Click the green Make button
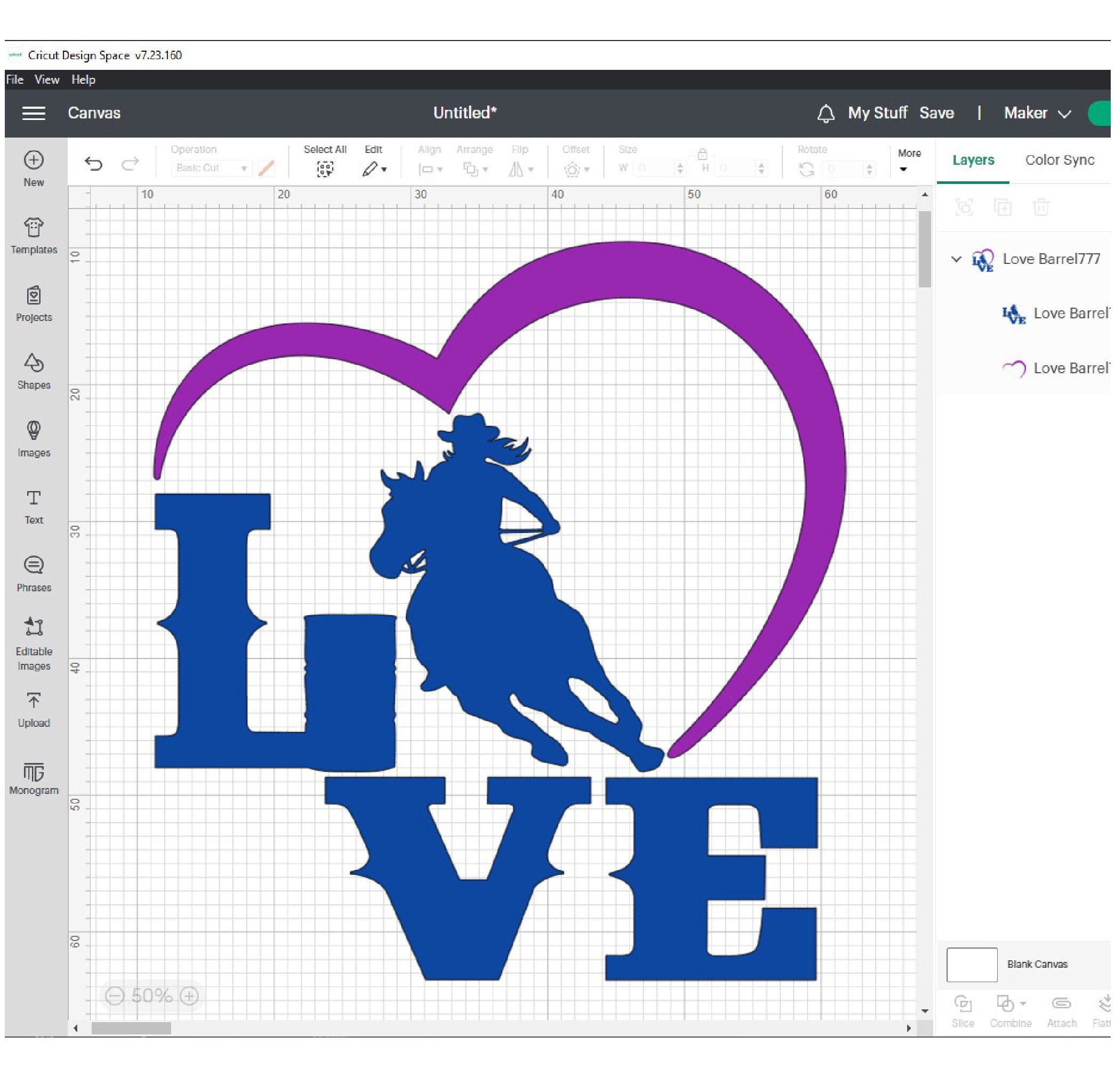The image size is (1115, 1092). pyautogui.click(x=1101, y=113)
